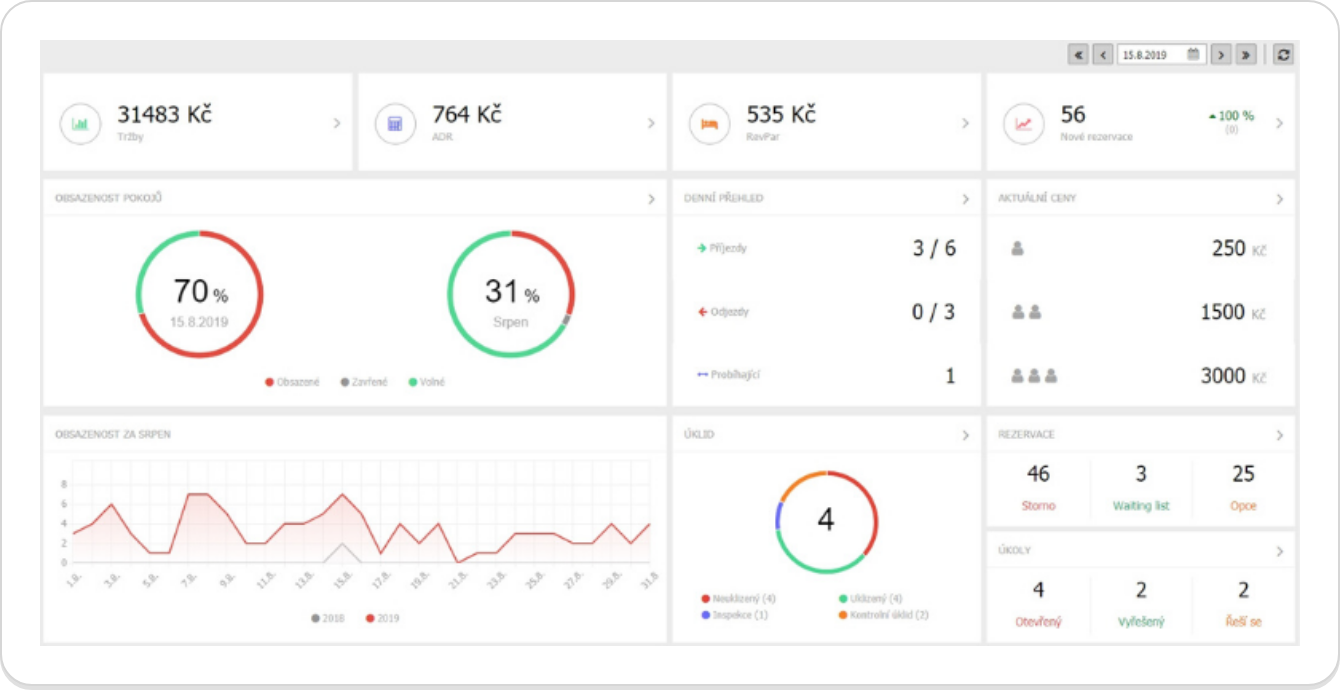Screen dimensions: 1340x690
Task: Toggle the Obsazené legend item
Action: 293,382
